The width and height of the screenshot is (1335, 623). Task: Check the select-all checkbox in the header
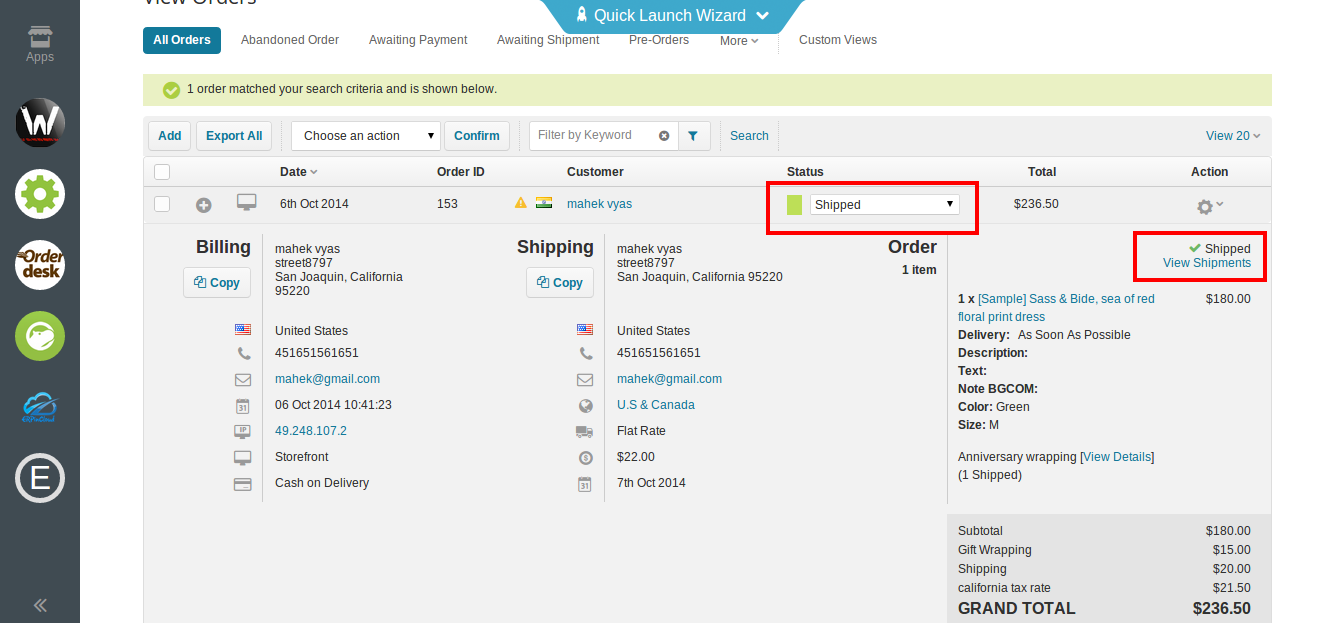161,171
